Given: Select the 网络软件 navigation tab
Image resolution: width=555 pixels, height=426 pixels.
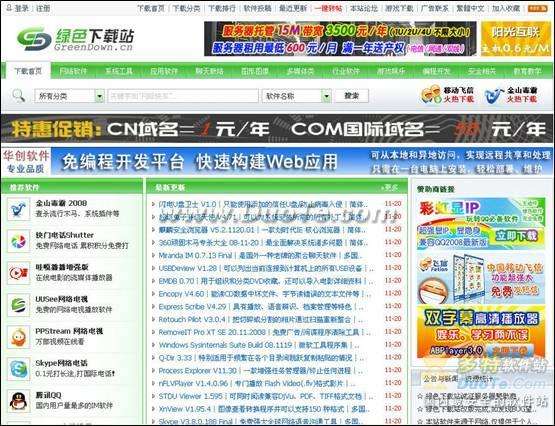Looking at the screenshot, I should 73,71.
